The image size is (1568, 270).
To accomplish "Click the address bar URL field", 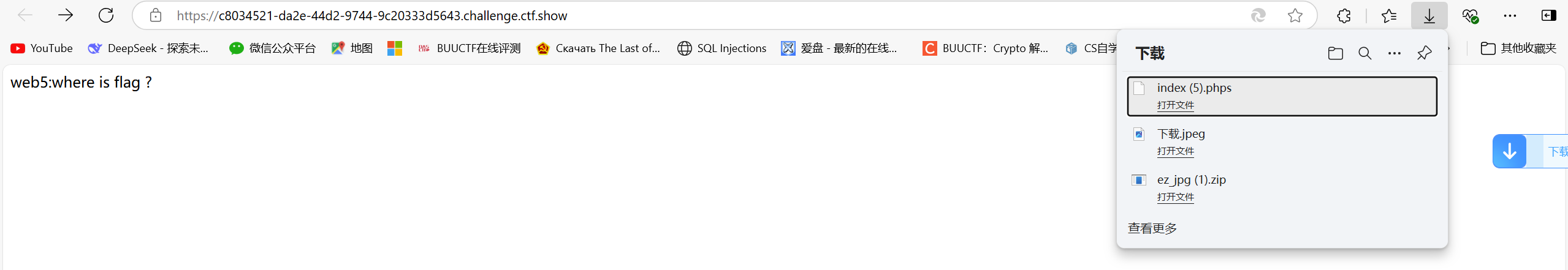I will tap(705, 16).
